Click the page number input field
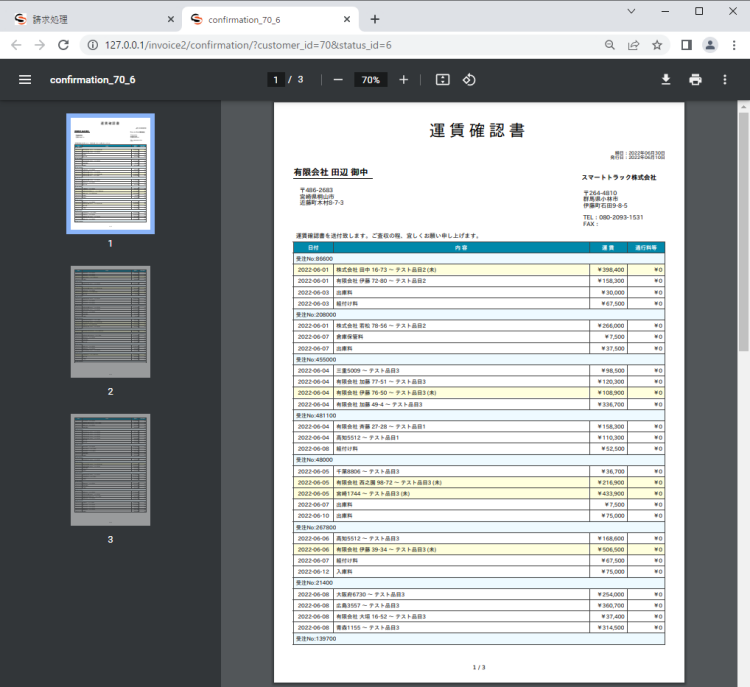 [x=275, y=80]
